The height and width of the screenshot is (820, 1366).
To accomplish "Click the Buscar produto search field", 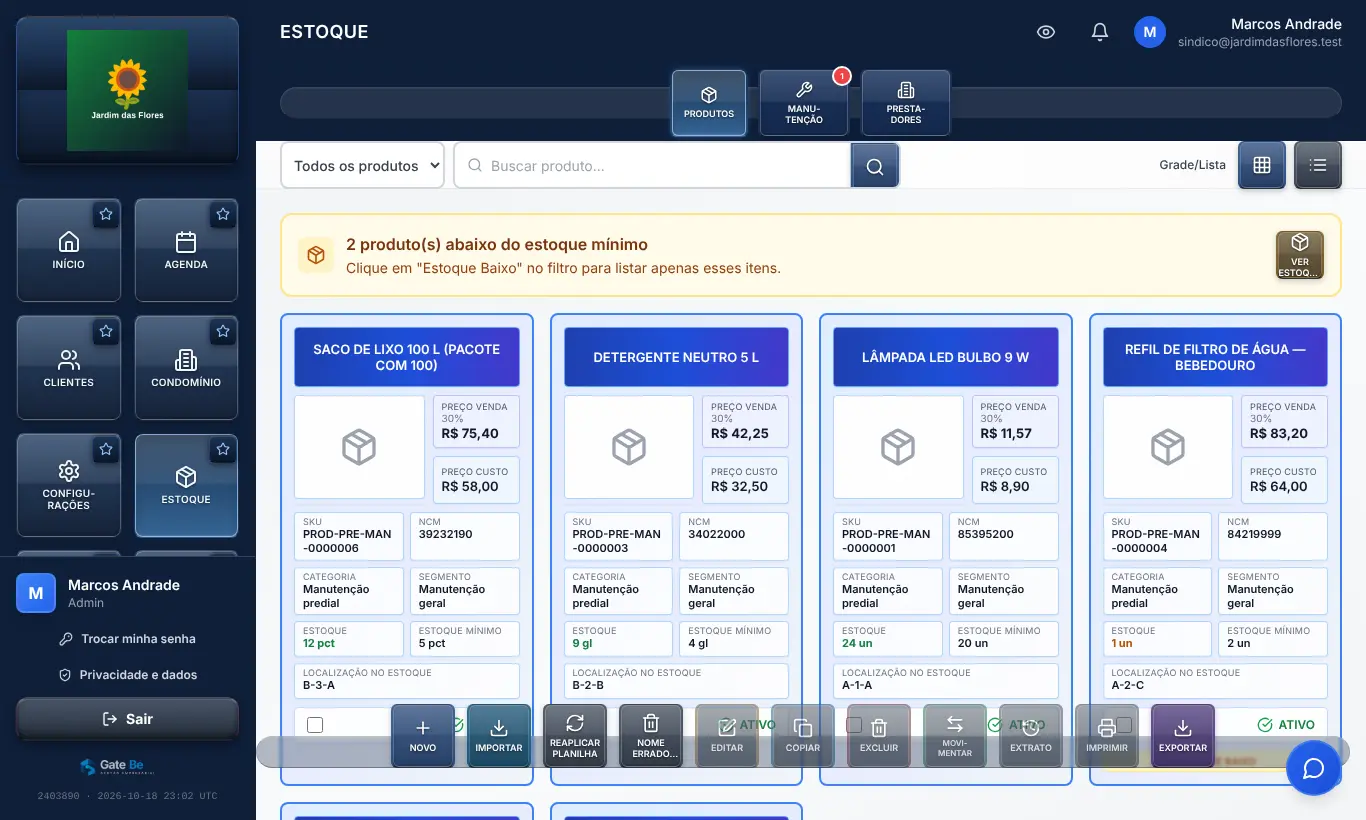I will [652, 166].
